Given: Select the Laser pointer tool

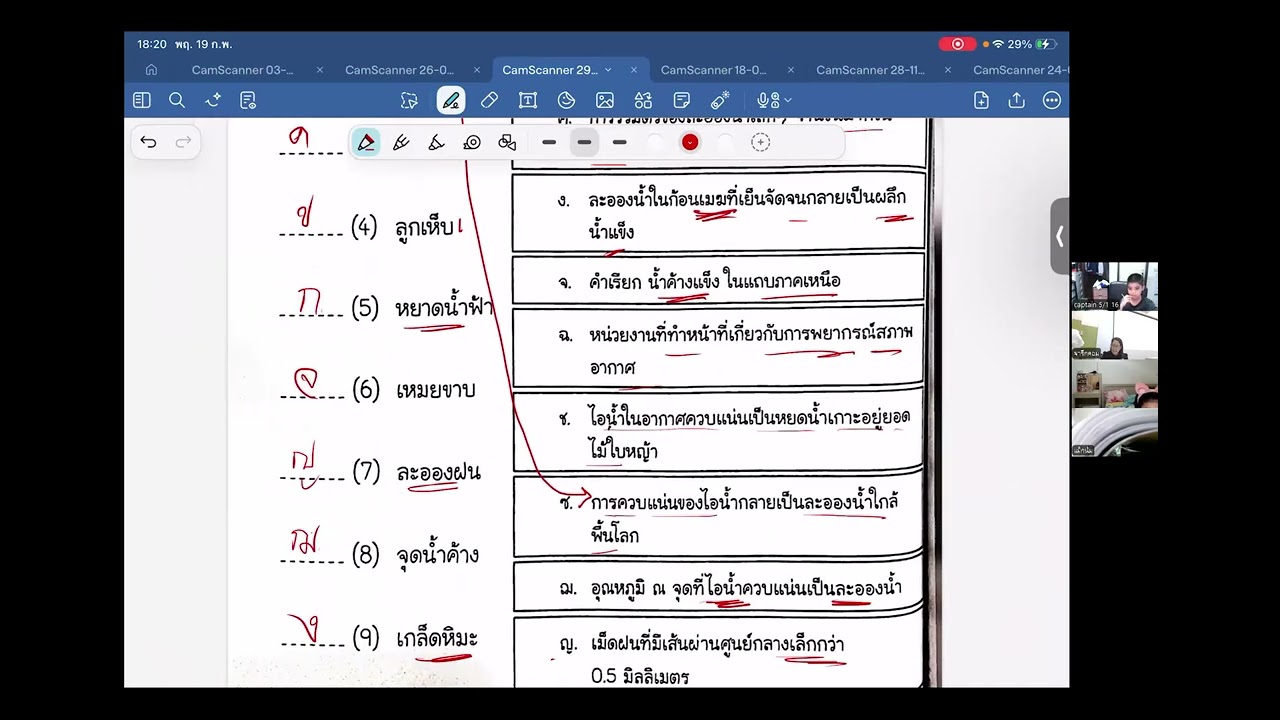Looking at the screenshot, I should click(x=720, y=100).
